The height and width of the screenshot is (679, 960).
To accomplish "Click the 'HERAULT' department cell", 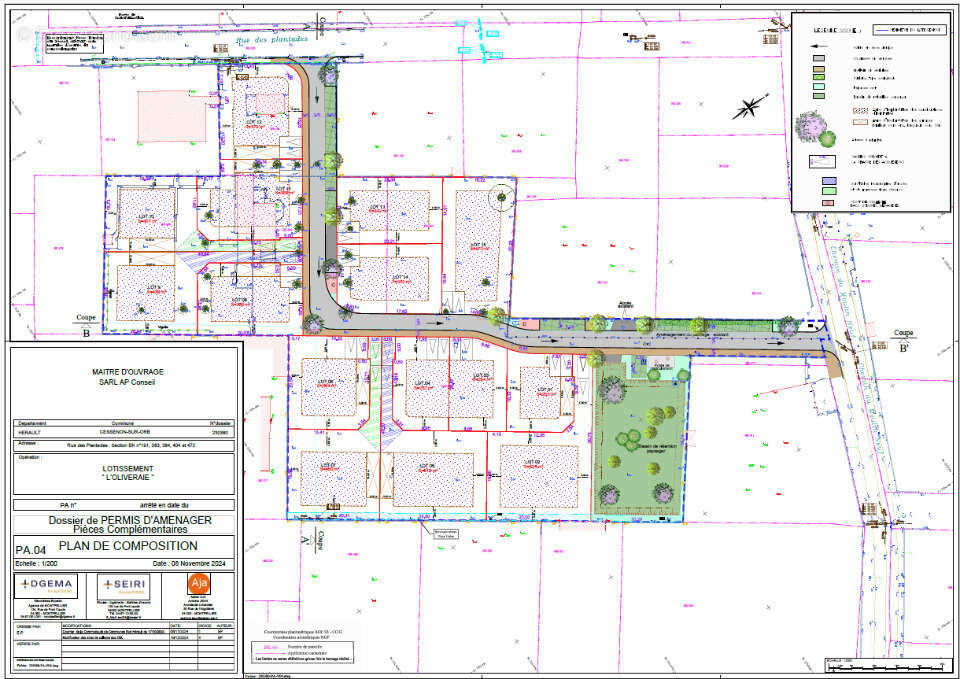I will tap(28, 432).
